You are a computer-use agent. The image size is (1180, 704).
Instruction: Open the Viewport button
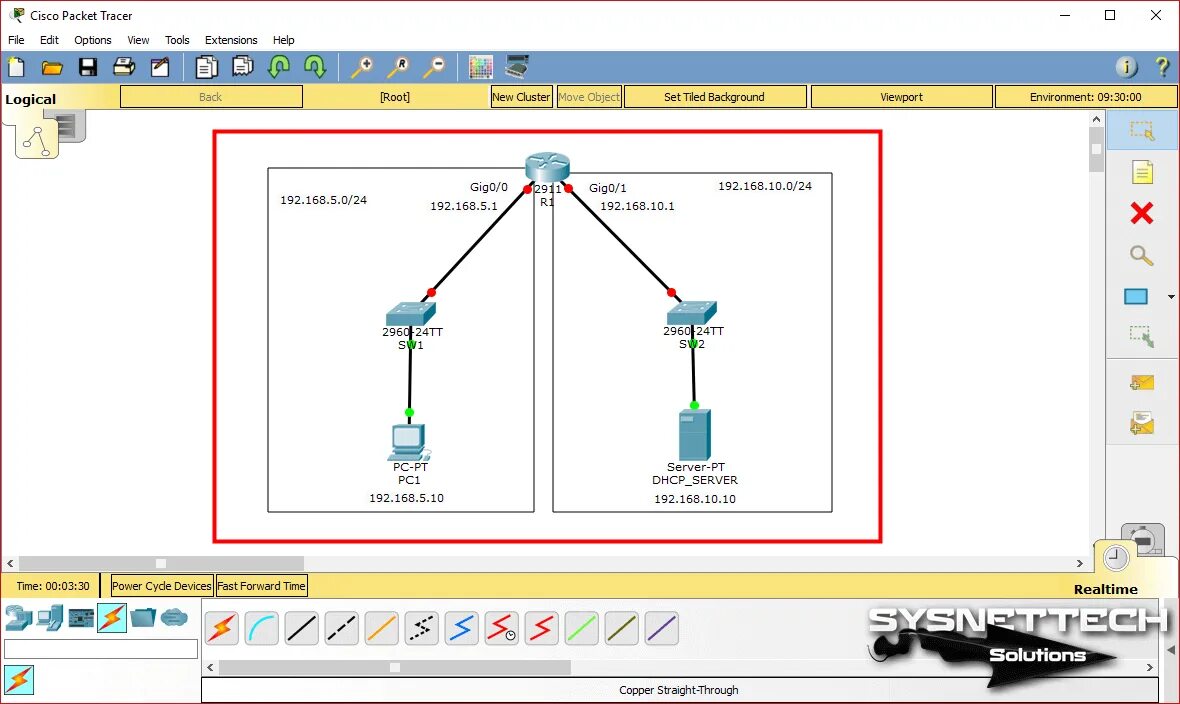[x=902, y=96]
